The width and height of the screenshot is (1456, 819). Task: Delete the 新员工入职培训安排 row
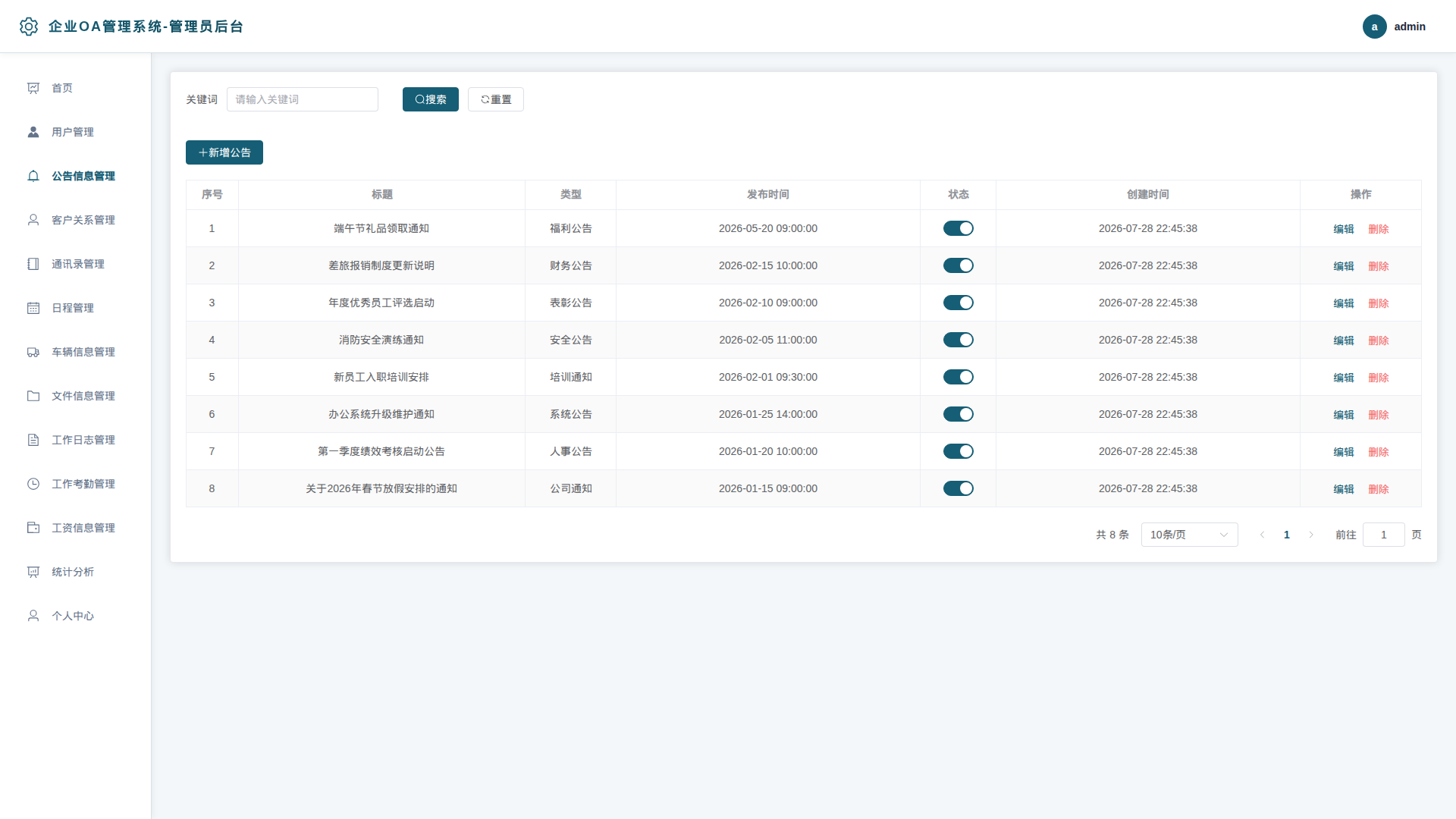coord(1378,378)
